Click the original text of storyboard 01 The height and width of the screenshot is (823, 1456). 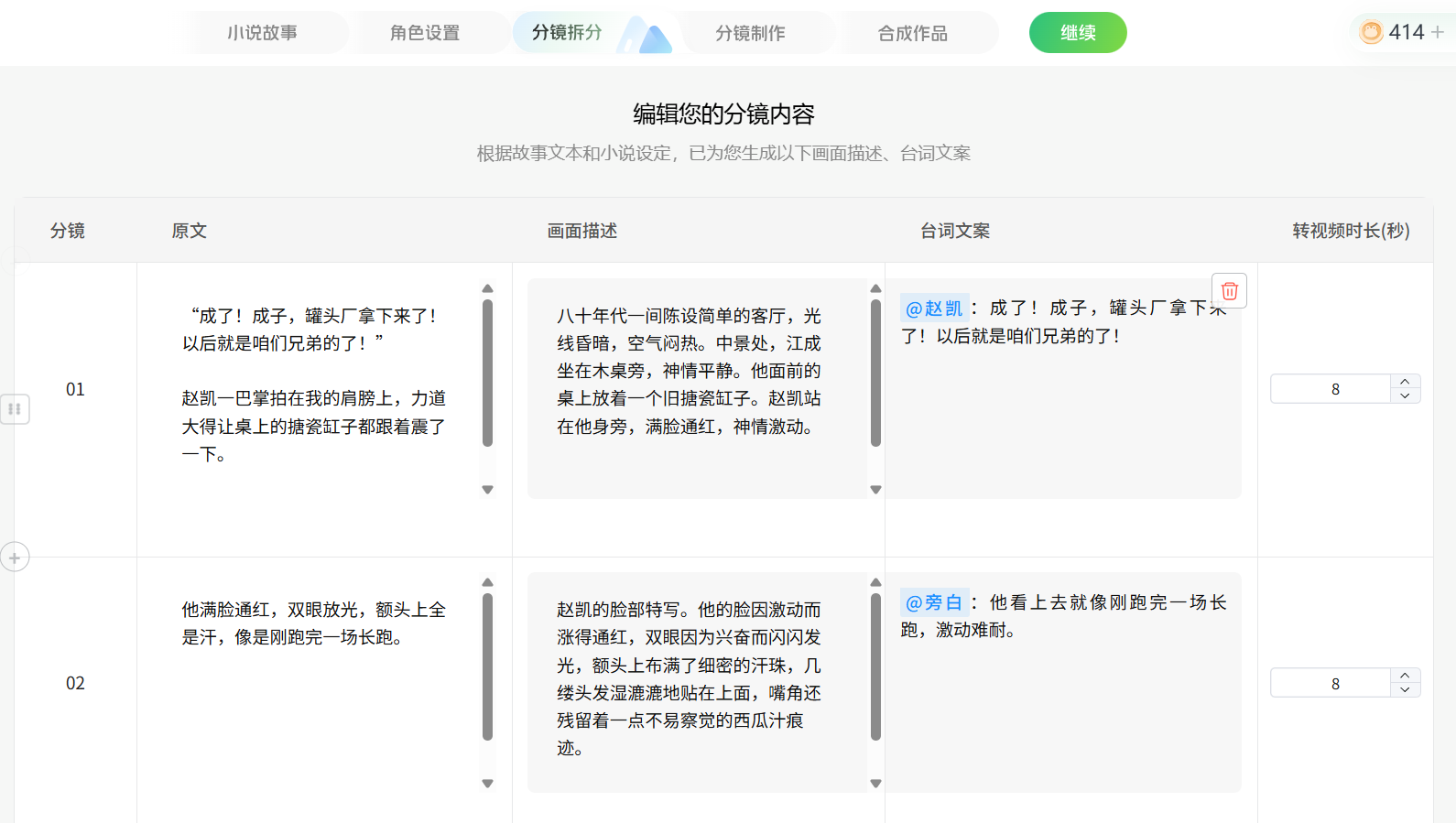314,384
